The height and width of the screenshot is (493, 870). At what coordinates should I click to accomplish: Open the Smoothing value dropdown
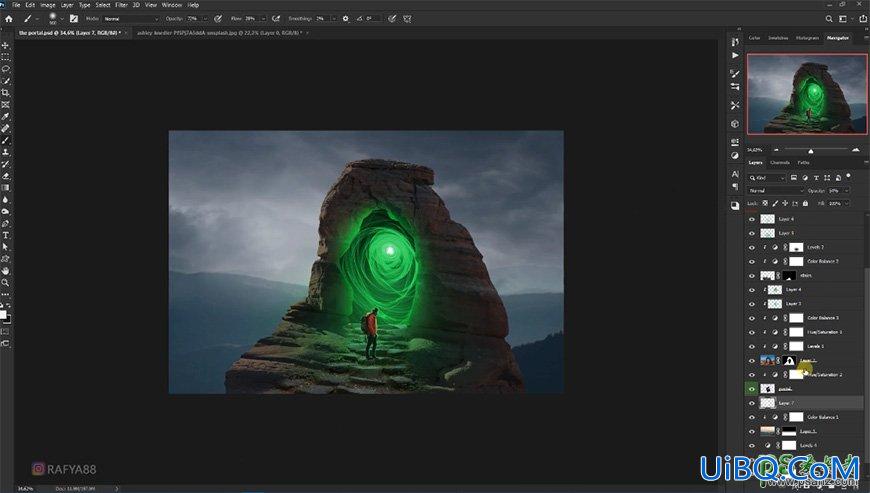coord(333,18)
